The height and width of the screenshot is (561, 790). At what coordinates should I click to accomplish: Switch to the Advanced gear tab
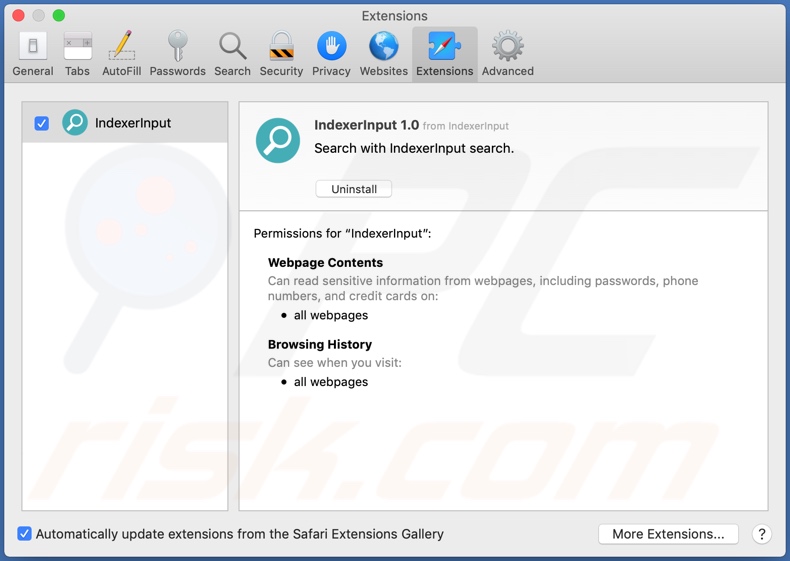coord(507,54)
